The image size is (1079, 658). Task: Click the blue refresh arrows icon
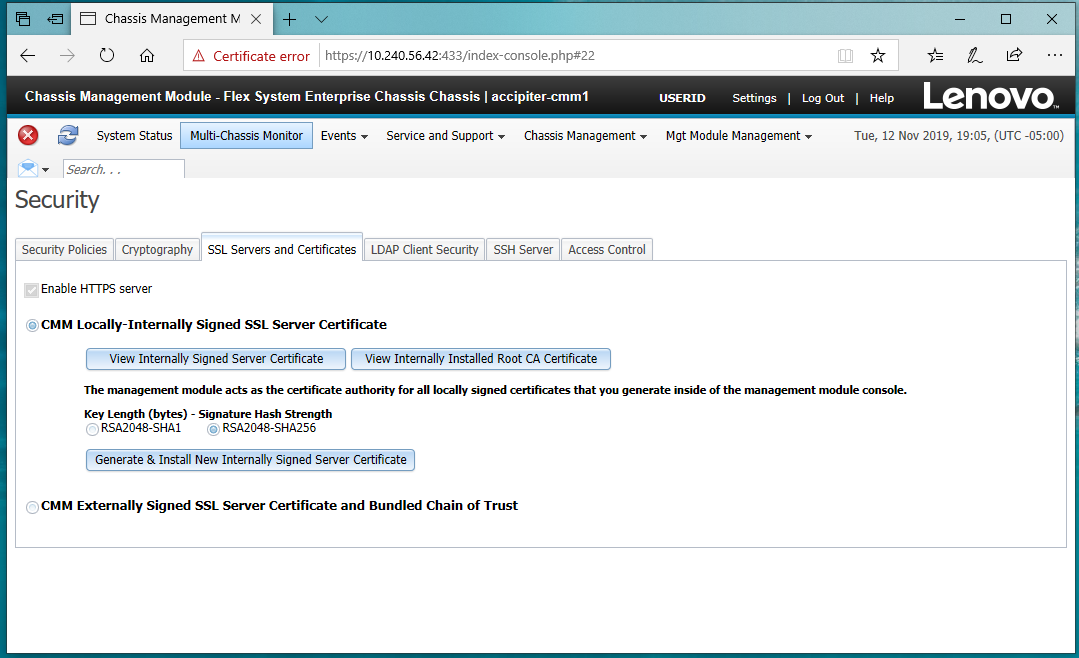point(68,135)
